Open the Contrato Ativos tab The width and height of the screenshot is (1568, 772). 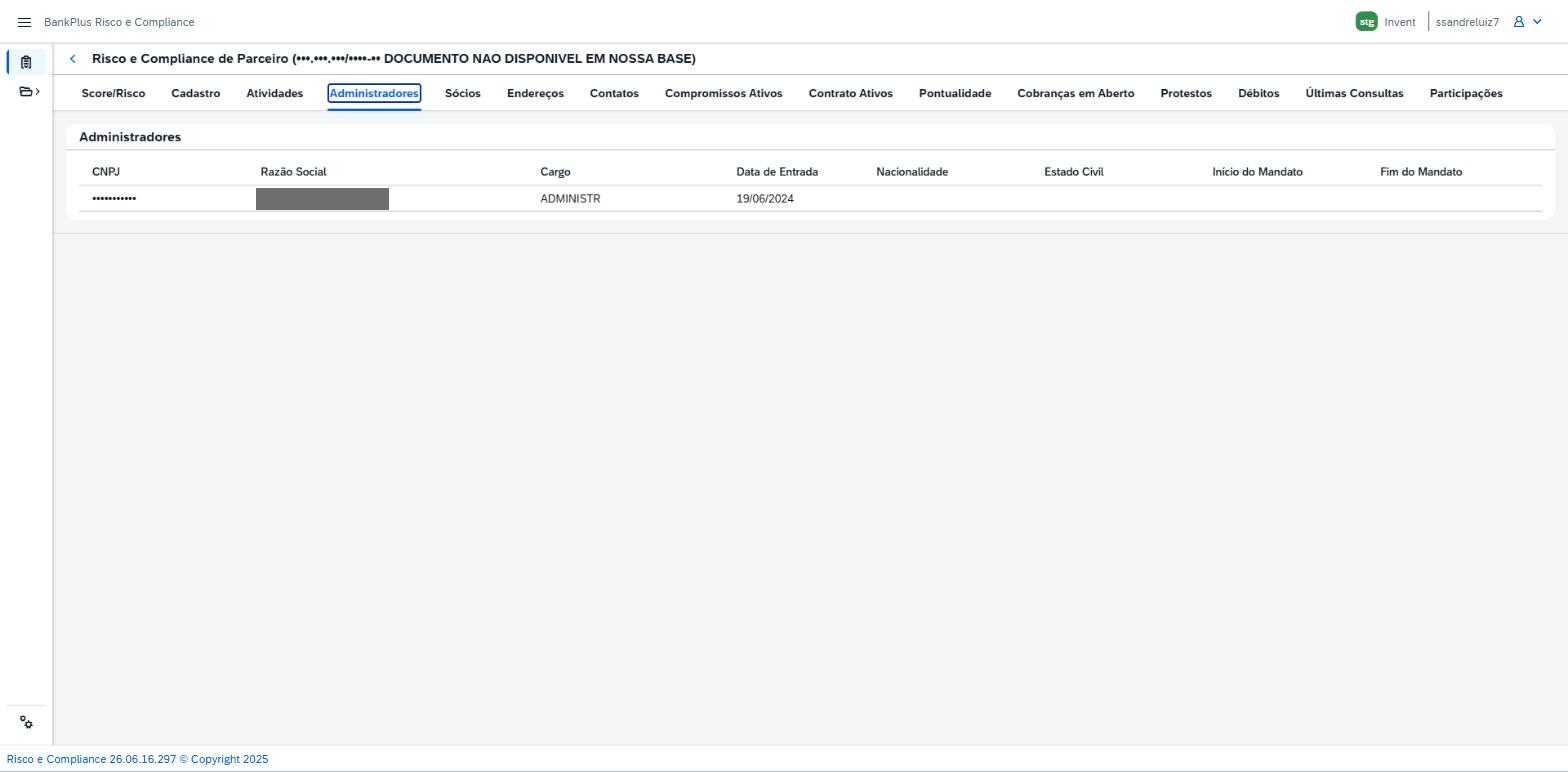[x=851, y=93]
